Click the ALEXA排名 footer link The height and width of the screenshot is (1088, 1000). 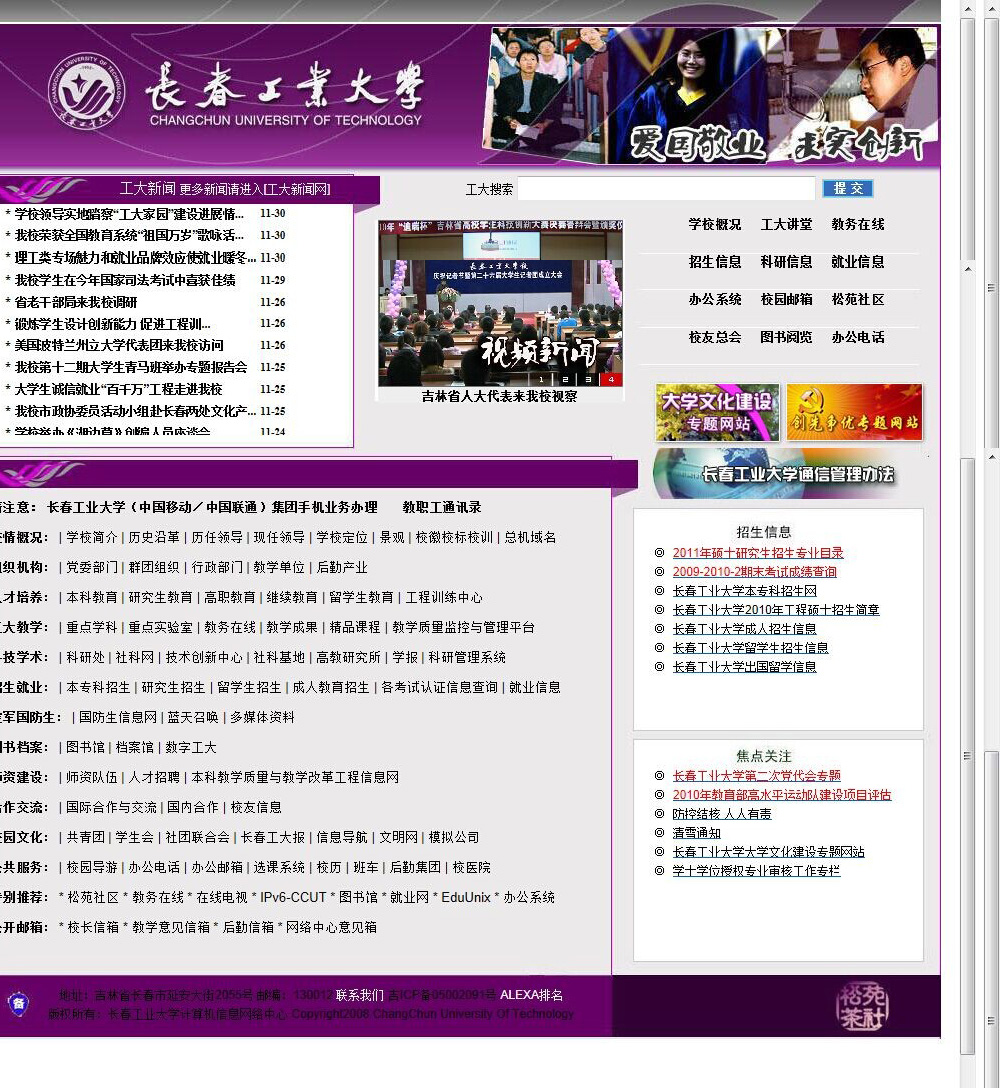click(x=531, y=995)
